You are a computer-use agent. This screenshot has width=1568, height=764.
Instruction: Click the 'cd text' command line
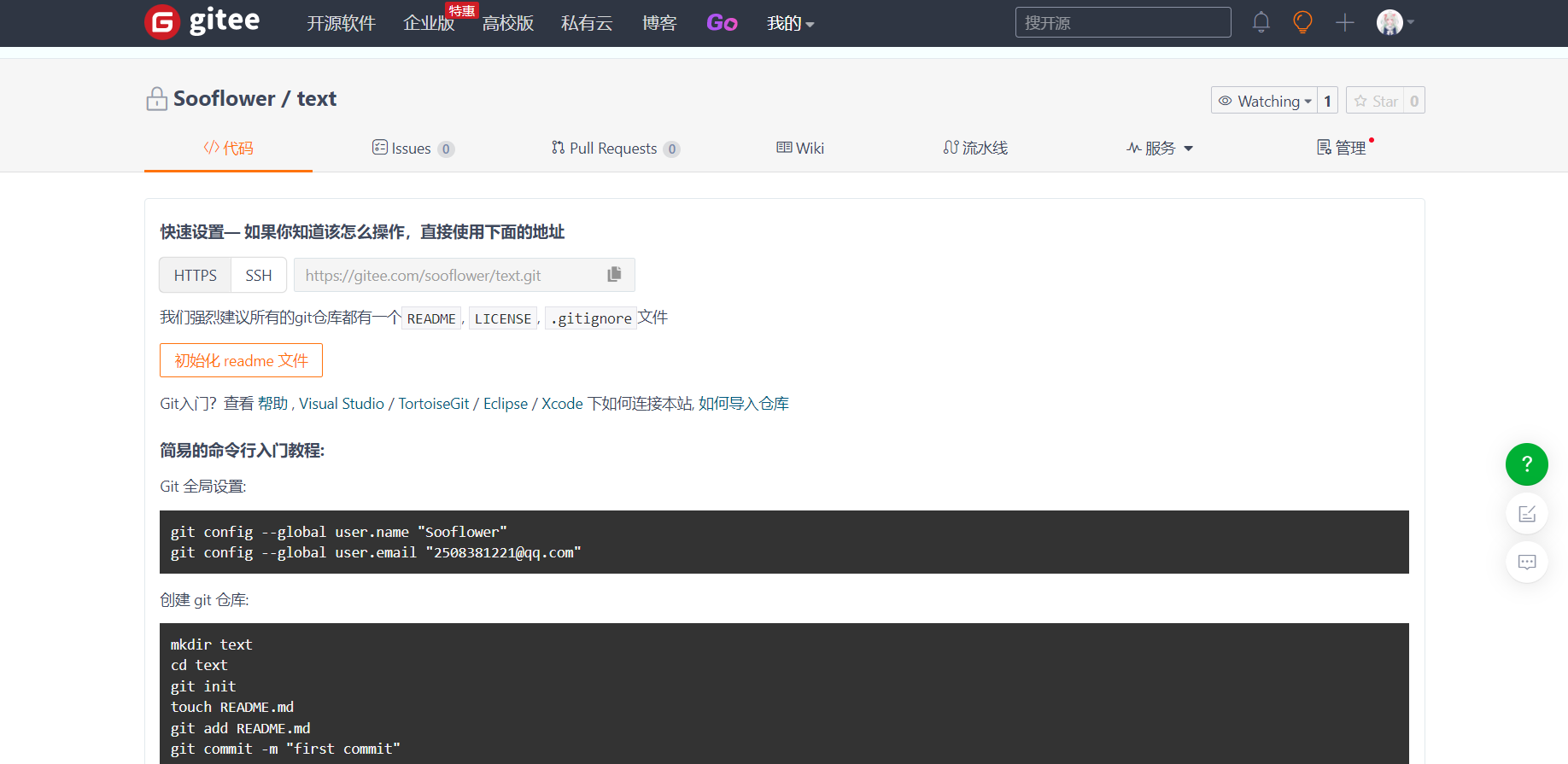[x=199, y=665]
